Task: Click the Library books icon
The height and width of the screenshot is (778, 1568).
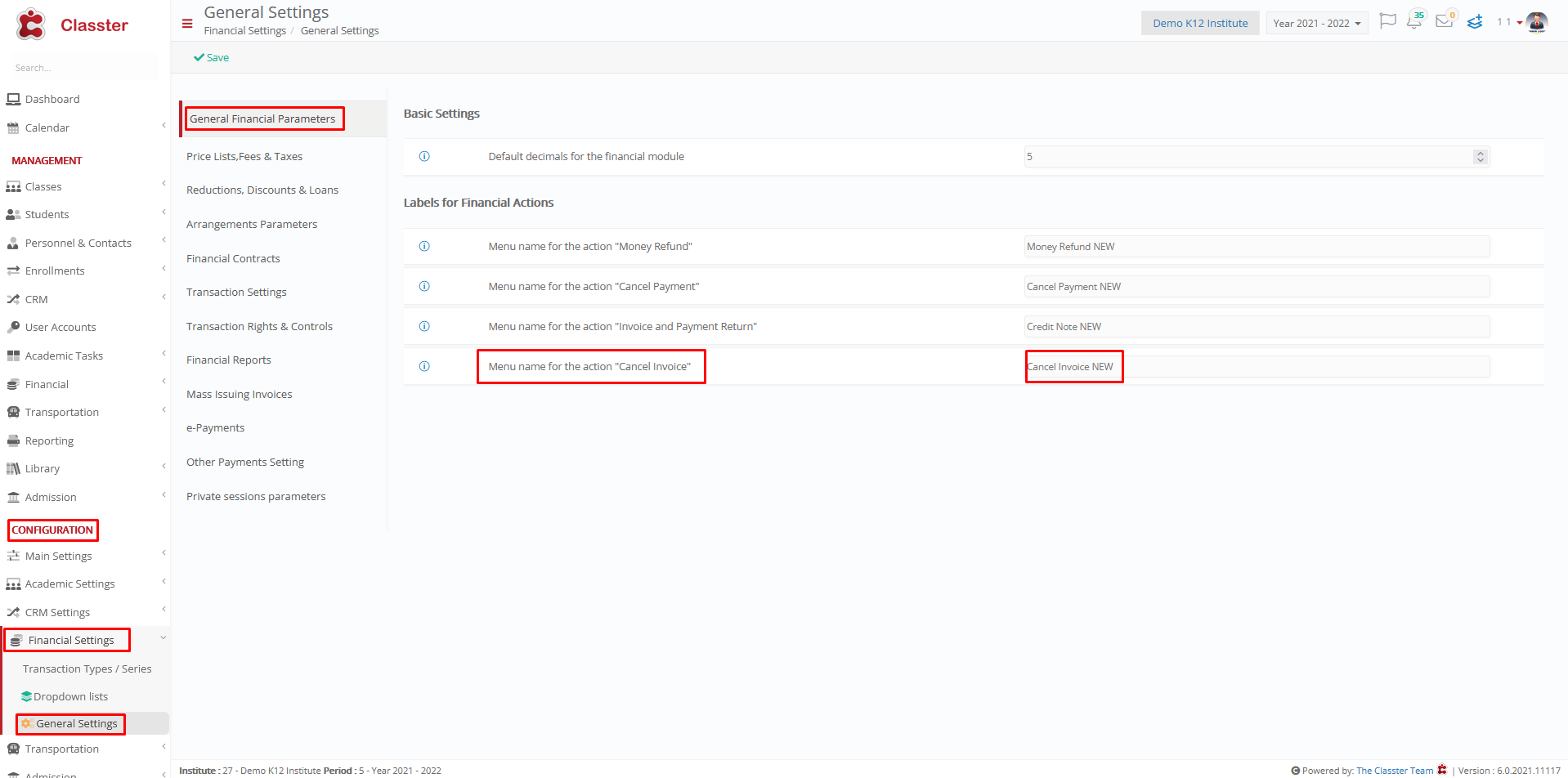Action: [x=13, y=468]
